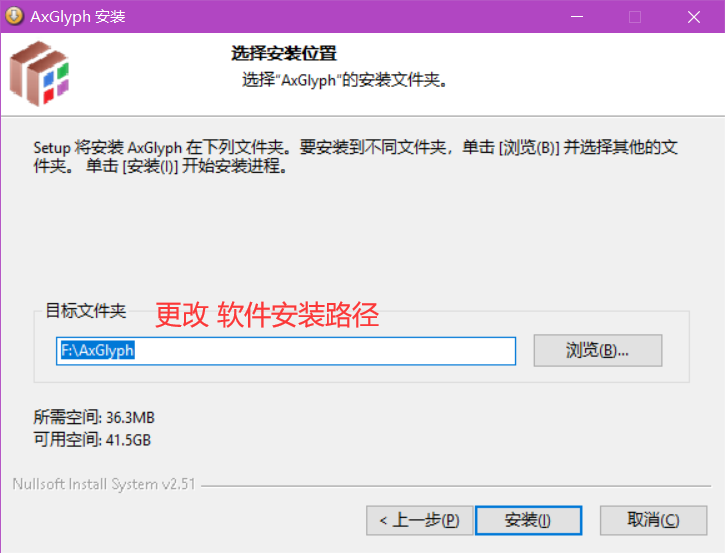Viewport: 725px width, 553px height.
Task: Click the 所需空间: 36.3MB text
Action: 94,418
